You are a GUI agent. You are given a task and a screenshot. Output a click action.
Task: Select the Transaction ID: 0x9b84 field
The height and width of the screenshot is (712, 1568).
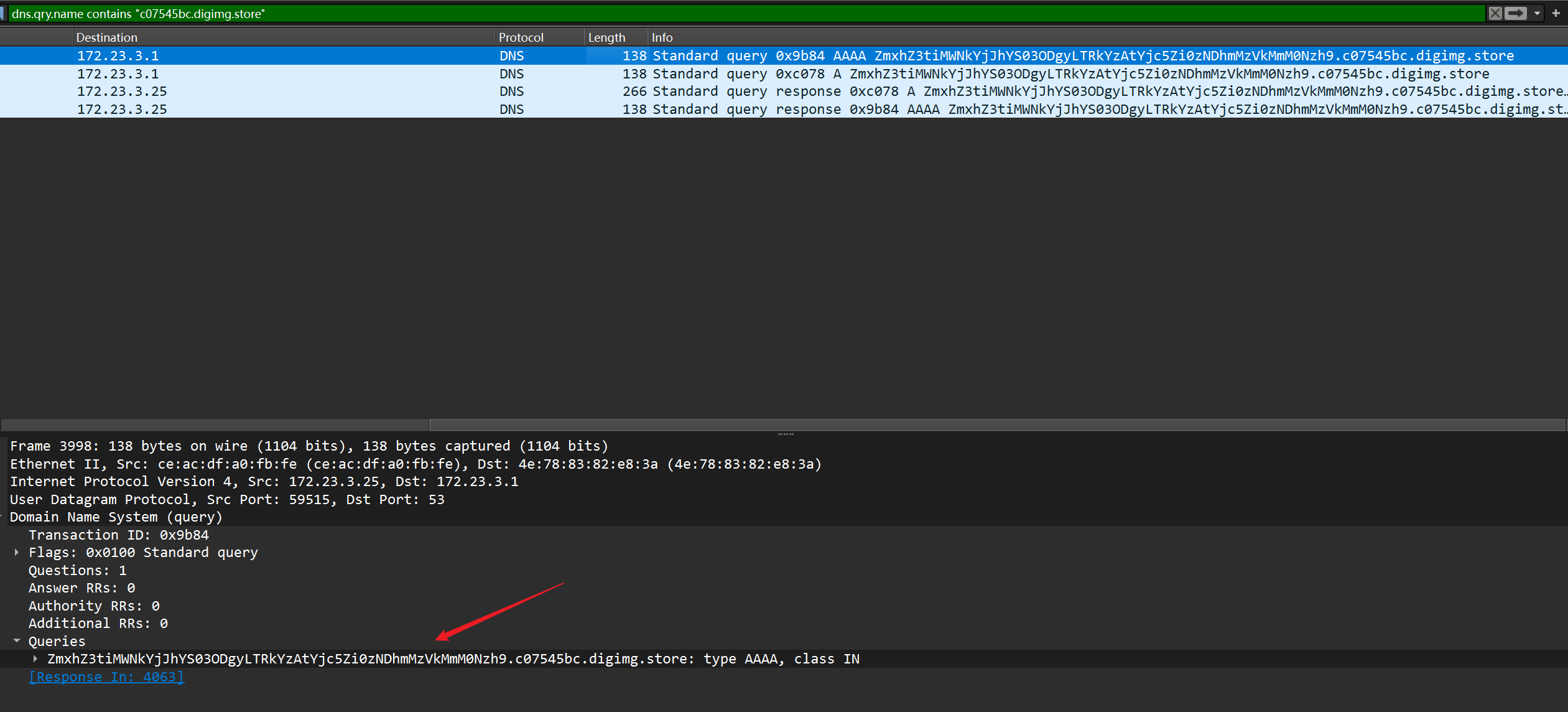[118, 535]
